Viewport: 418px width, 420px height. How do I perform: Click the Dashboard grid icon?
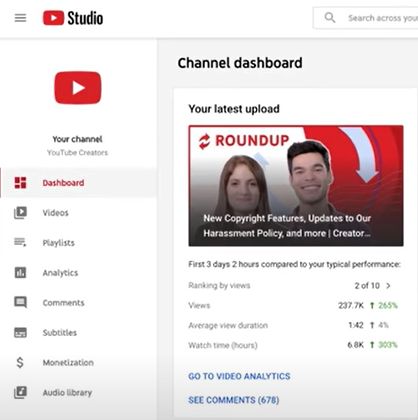tap(20, 183)
